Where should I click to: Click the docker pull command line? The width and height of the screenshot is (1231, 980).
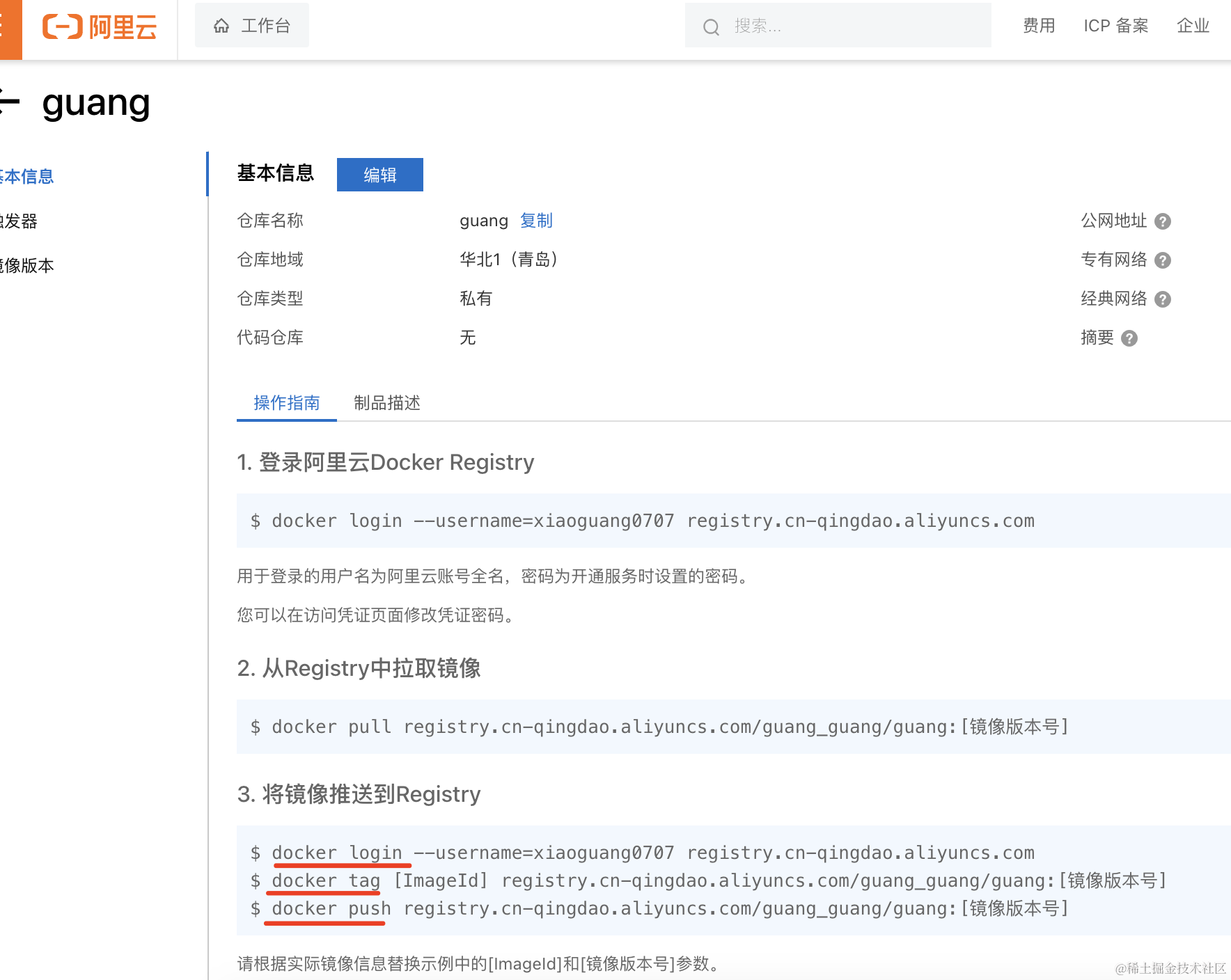pyautogui.click(x=659, y=727)
